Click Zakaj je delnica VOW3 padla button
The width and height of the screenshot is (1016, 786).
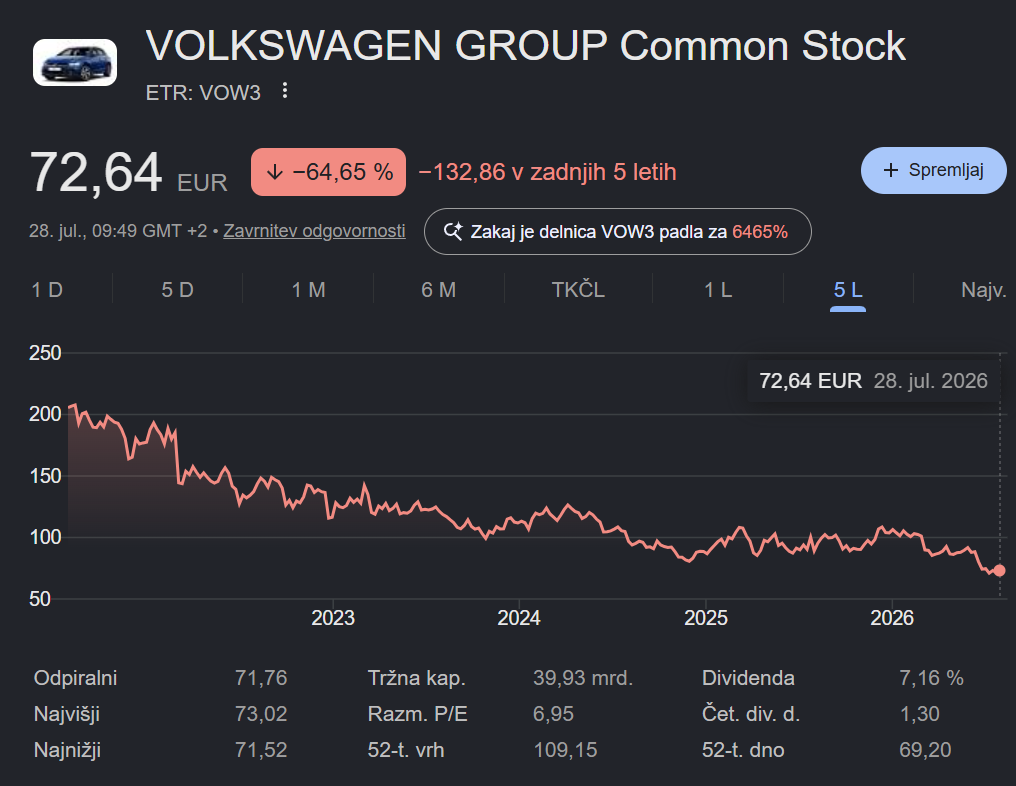click(618, 231)
